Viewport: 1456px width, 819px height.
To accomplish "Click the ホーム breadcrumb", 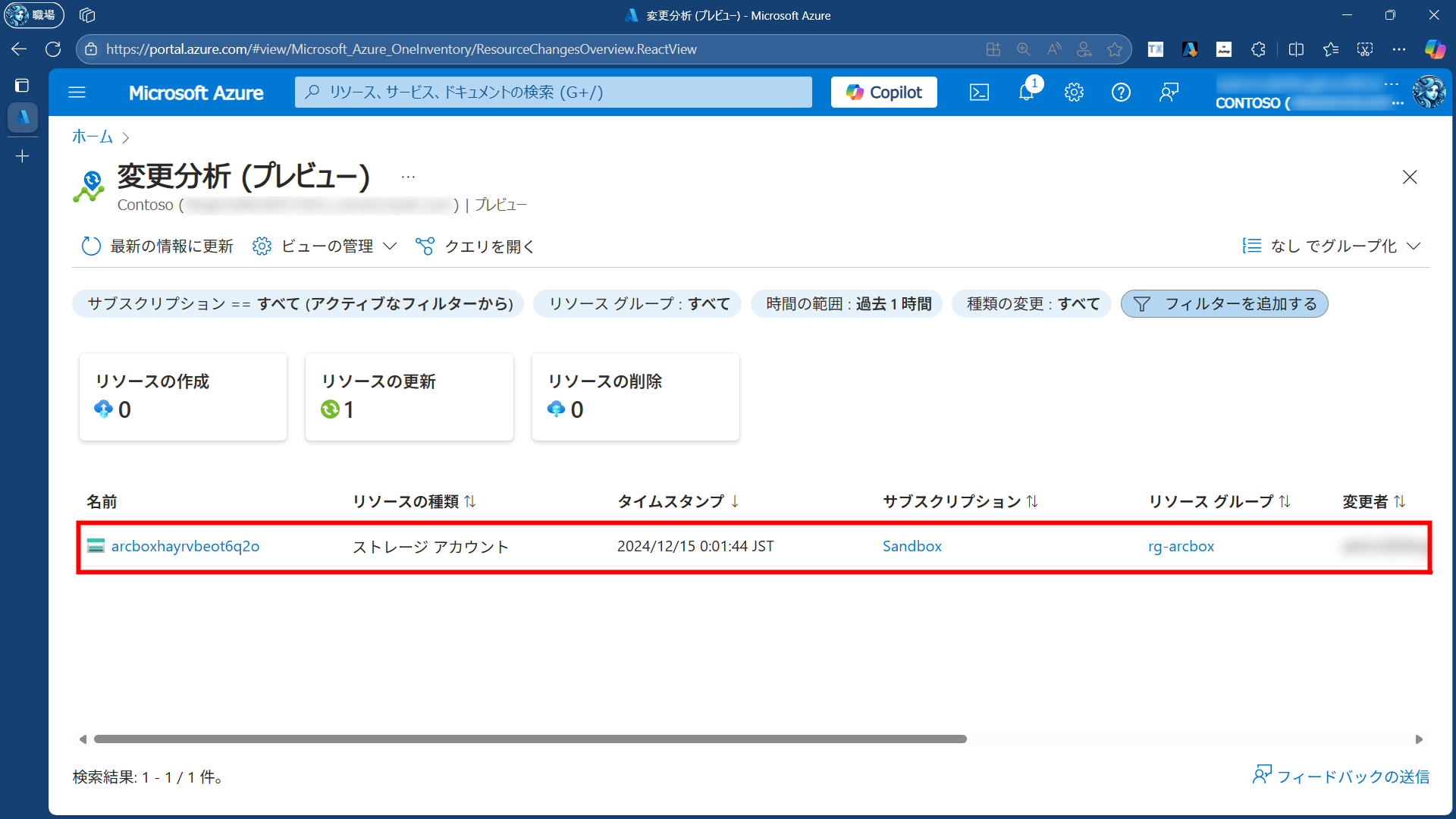I will [92, 137].
